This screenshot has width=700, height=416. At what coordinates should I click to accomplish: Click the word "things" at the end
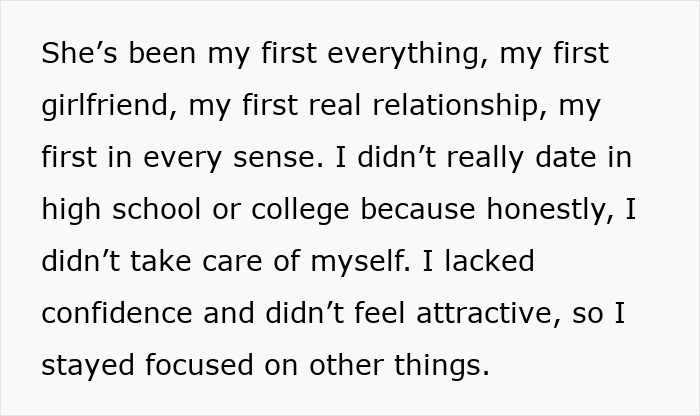[x=442, y=366]
